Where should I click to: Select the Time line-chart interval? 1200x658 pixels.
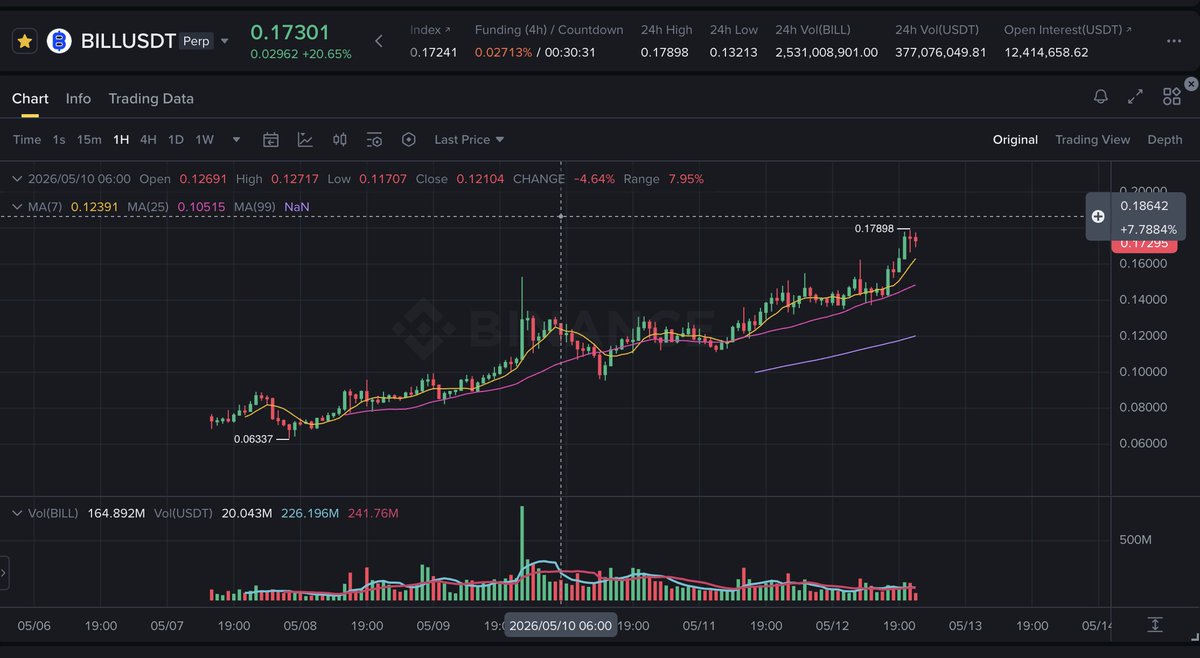point(27,139)
